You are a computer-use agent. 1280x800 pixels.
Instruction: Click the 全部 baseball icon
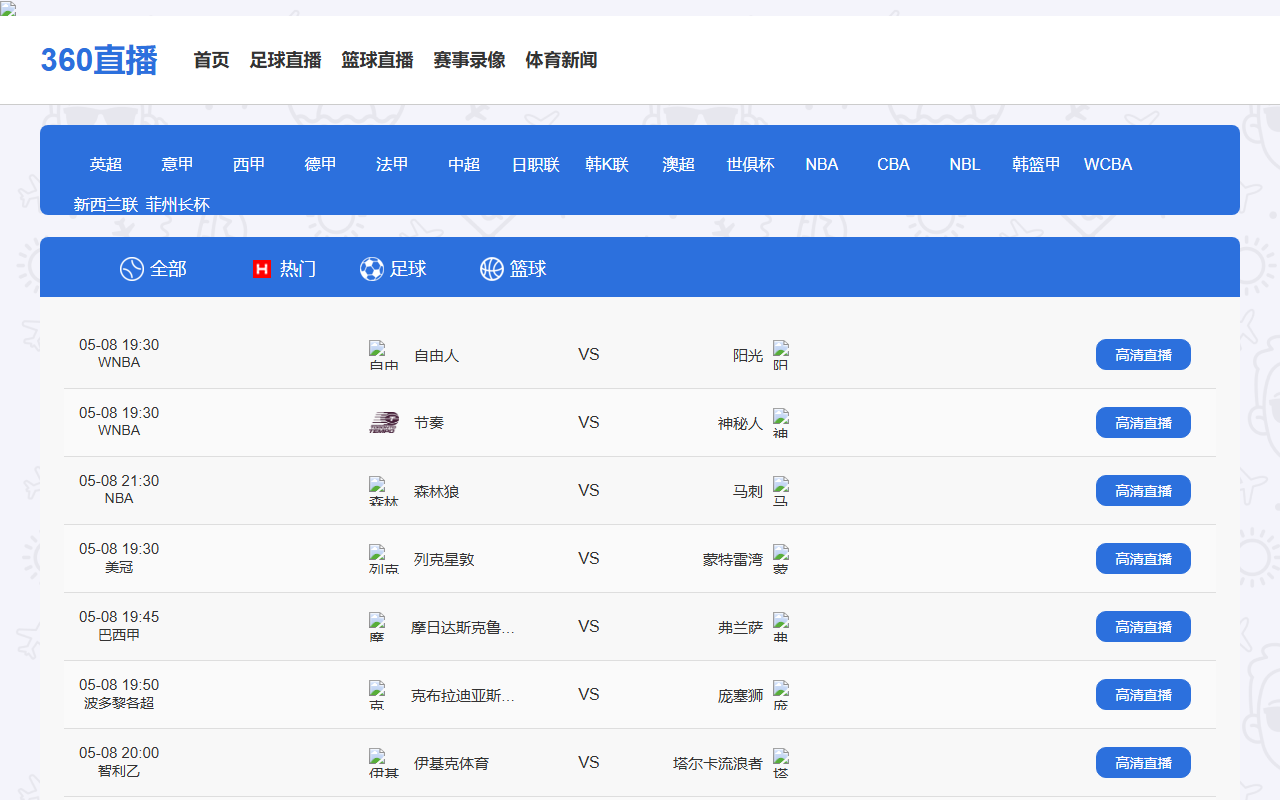132,269
